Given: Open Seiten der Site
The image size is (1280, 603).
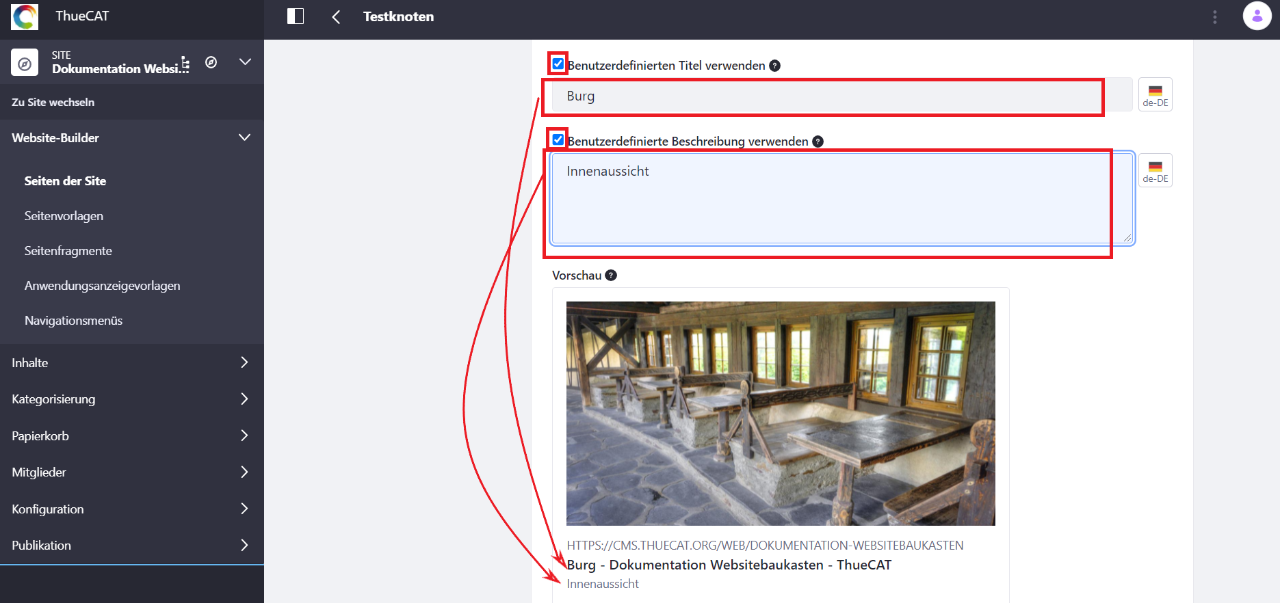Looking at the screenshot, I should pos(65,181).
